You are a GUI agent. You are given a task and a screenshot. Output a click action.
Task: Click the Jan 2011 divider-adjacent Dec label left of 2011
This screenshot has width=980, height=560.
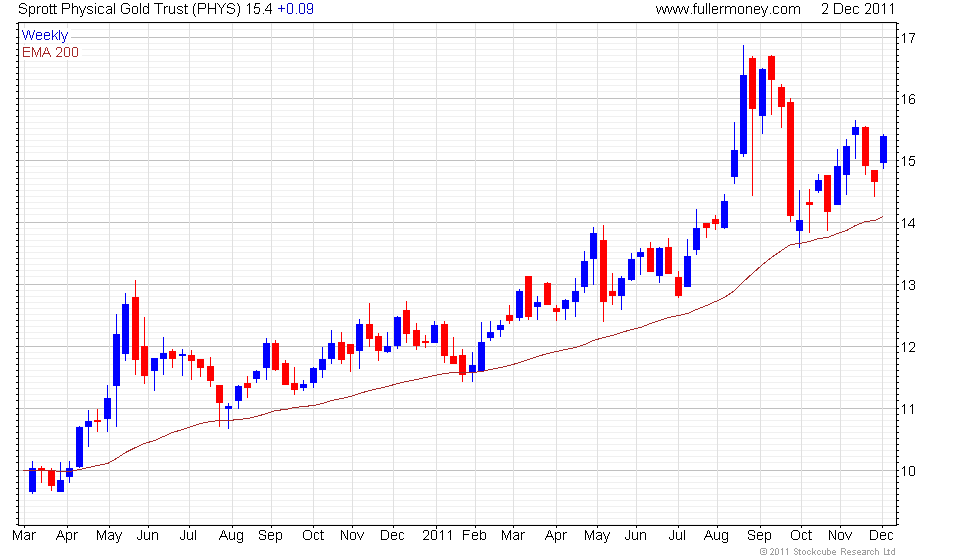[x=392, y=536]
